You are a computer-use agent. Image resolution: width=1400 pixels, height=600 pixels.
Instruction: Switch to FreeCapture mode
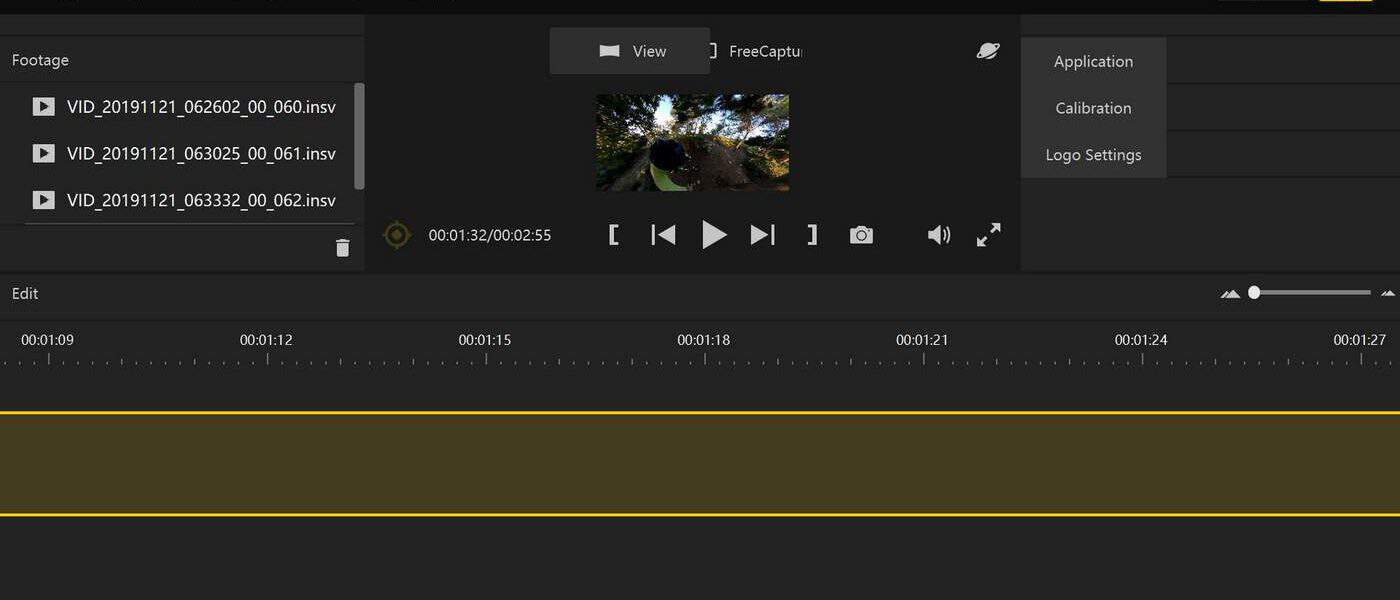(x=757, y=51)
